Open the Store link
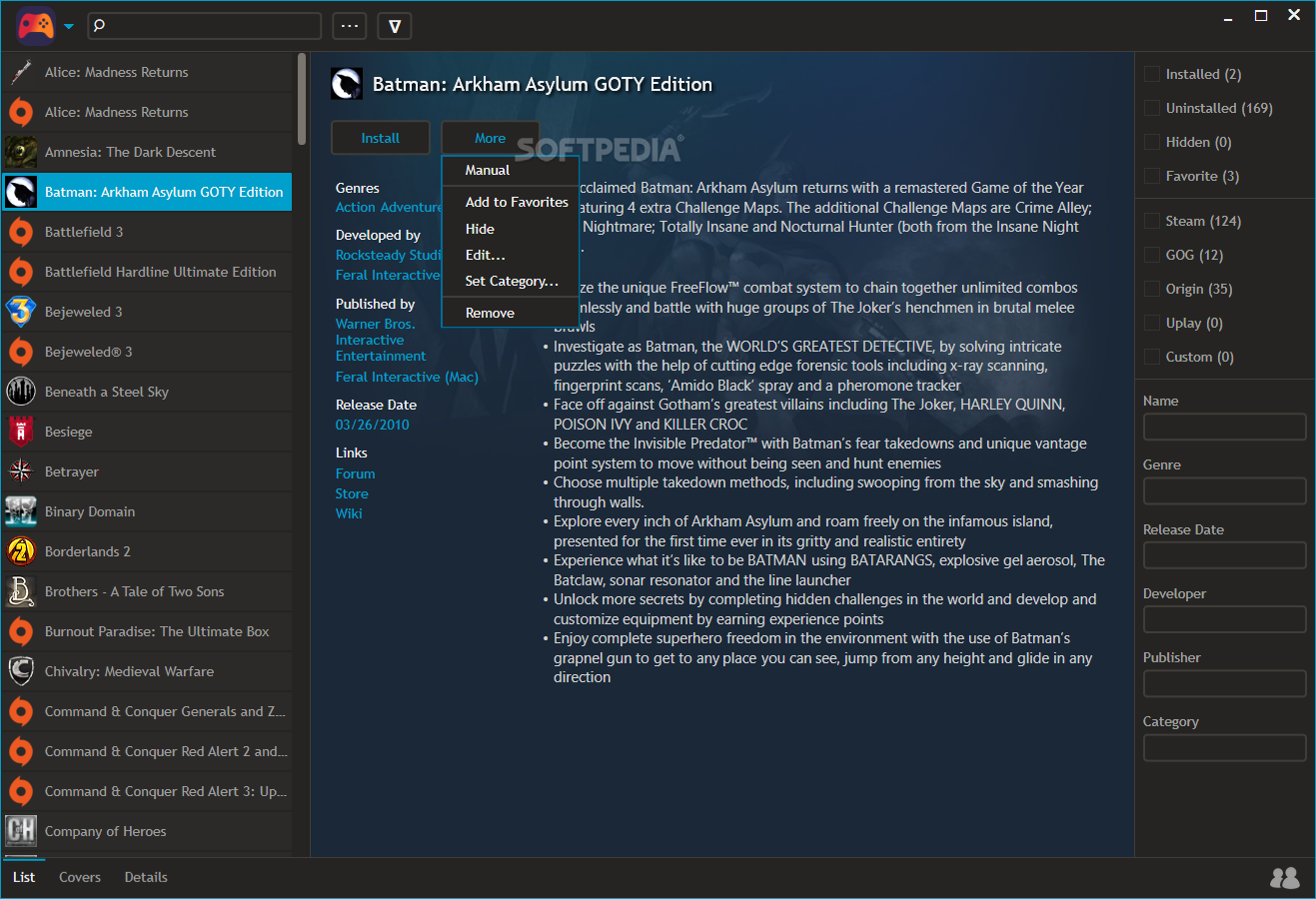The height and width of the screenshot is (899, 1316). point(352,493)
